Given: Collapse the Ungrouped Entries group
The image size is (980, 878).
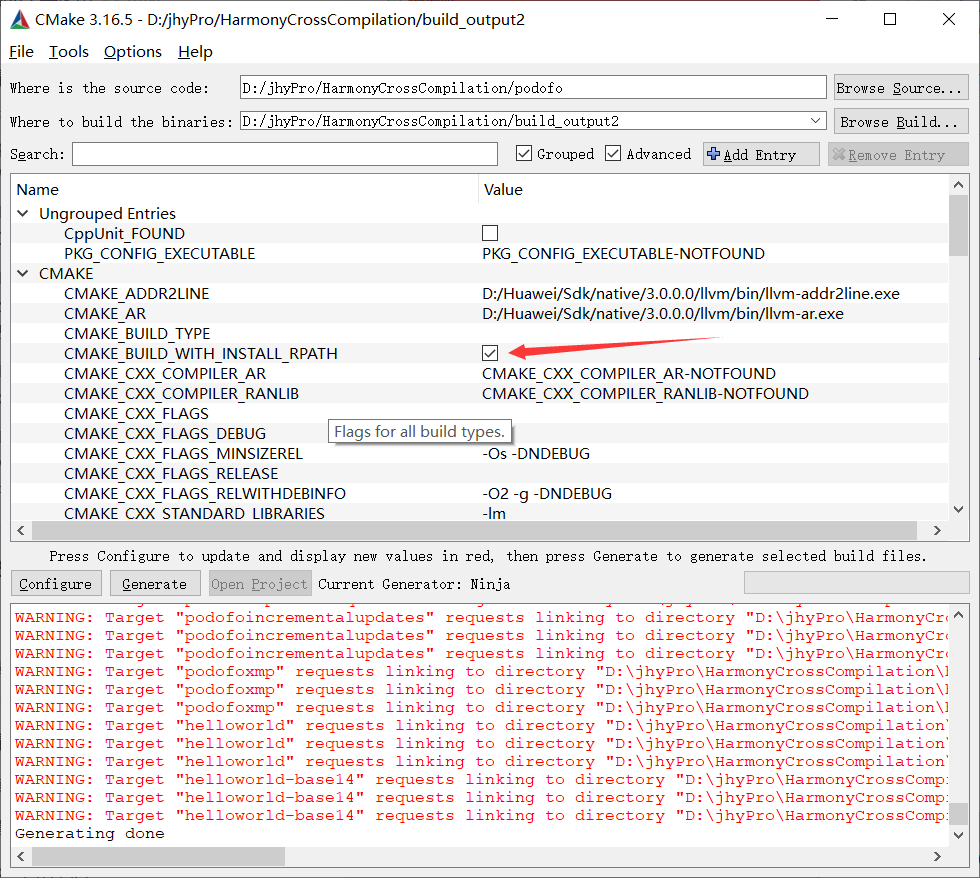Looking at the screenshot, I should (22, 213).
